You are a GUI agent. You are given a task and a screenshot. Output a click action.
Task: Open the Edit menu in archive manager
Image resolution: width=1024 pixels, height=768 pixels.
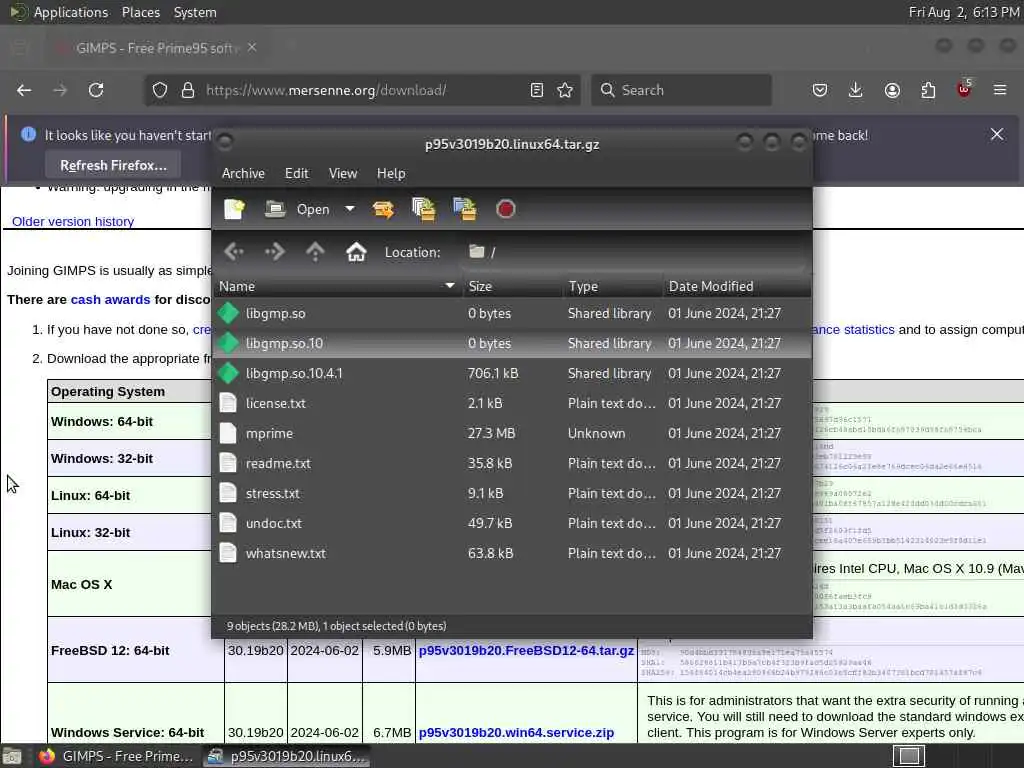click(x=296, y=174)
